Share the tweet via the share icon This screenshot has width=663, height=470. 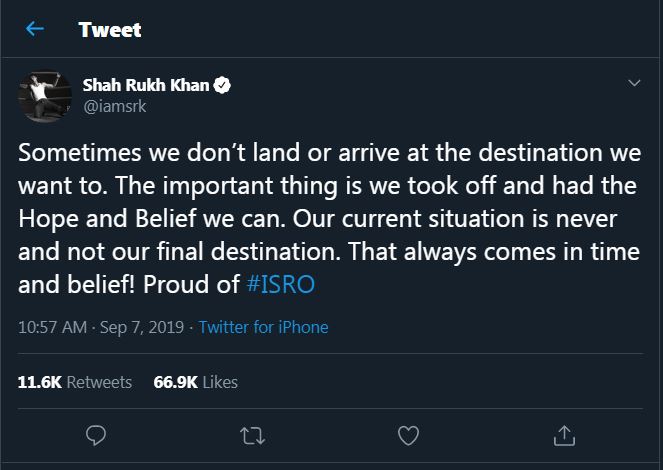(x=564, y=435)
